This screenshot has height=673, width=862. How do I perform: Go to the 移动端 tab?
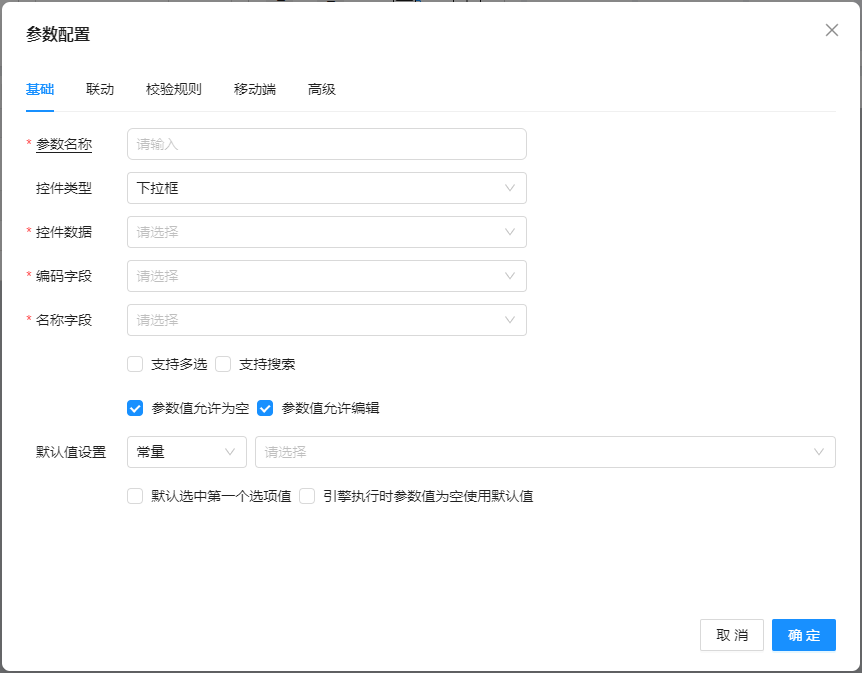click(254, 89)
